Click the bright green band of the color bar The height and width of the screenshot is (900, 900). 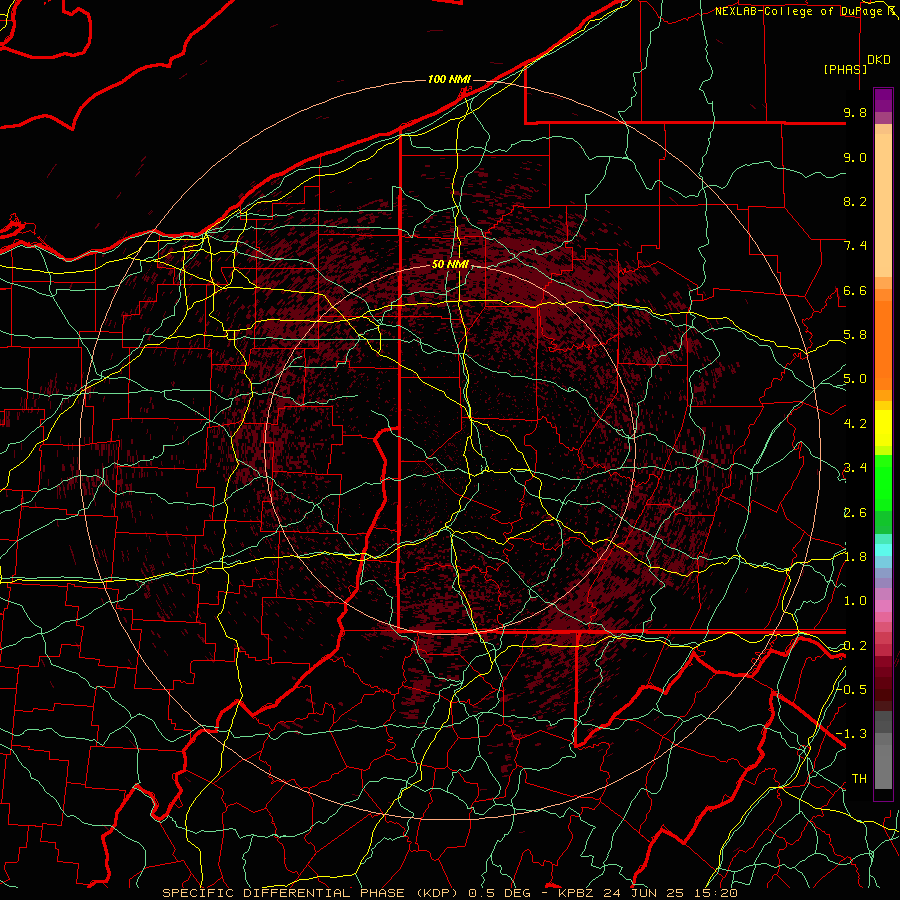tap(883, 483)
